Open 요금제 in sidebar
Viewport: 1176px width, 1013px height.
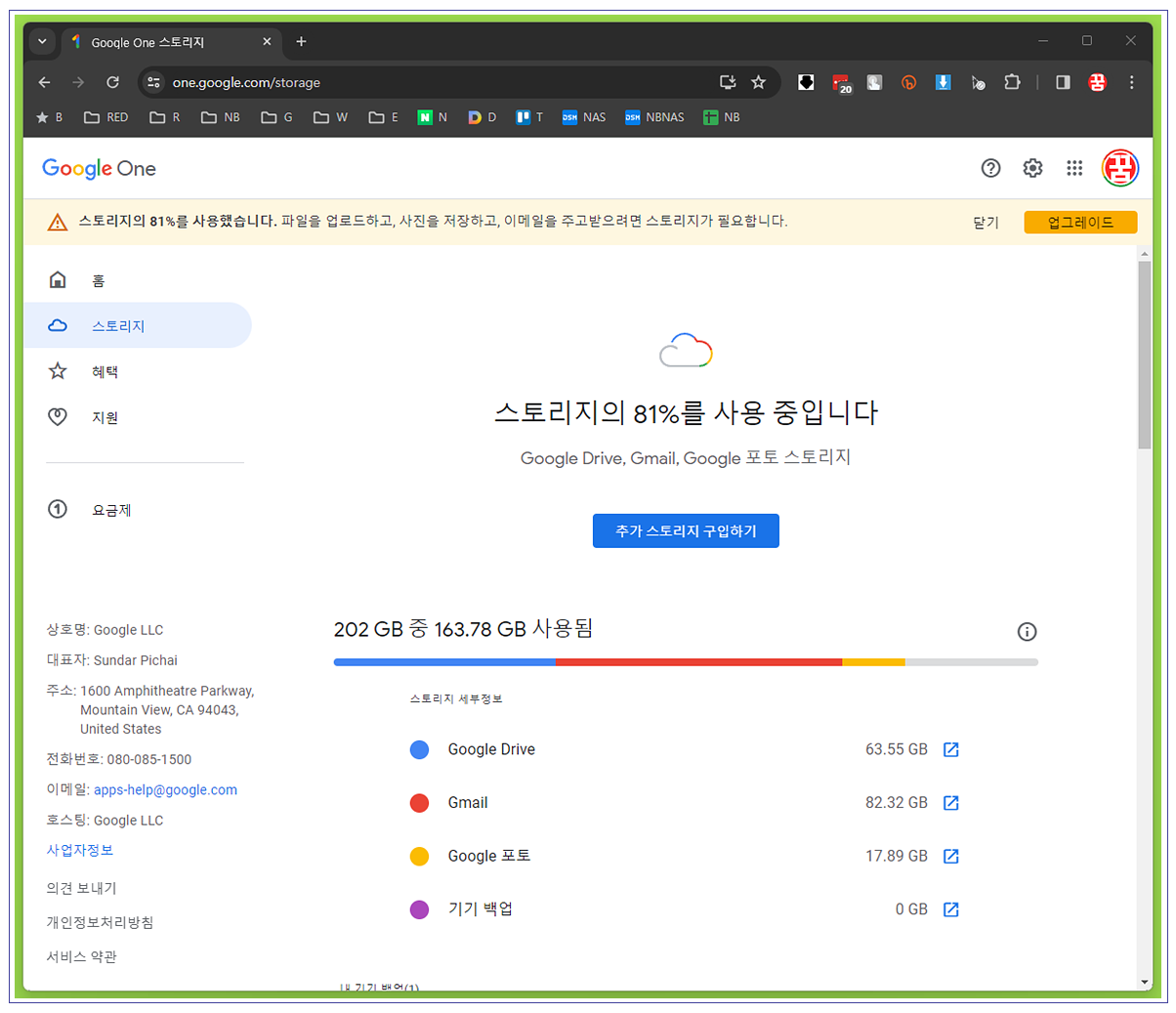pyautogui.click(x=138, y=510)
